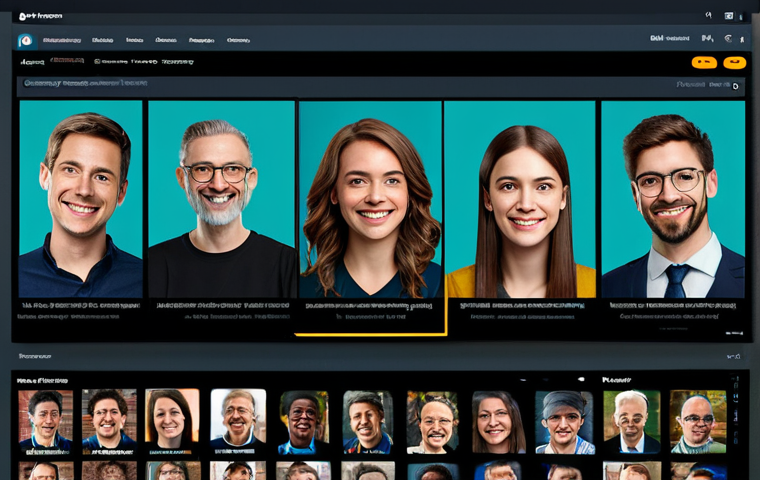Select the bearded man in suit and tie

pyautogui.click(x=673, y=199)
